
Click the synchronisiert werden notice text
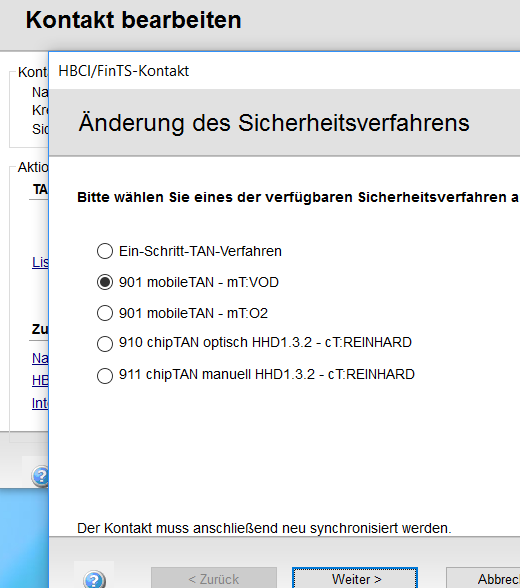pyautogui.click(x=264, y=528)
